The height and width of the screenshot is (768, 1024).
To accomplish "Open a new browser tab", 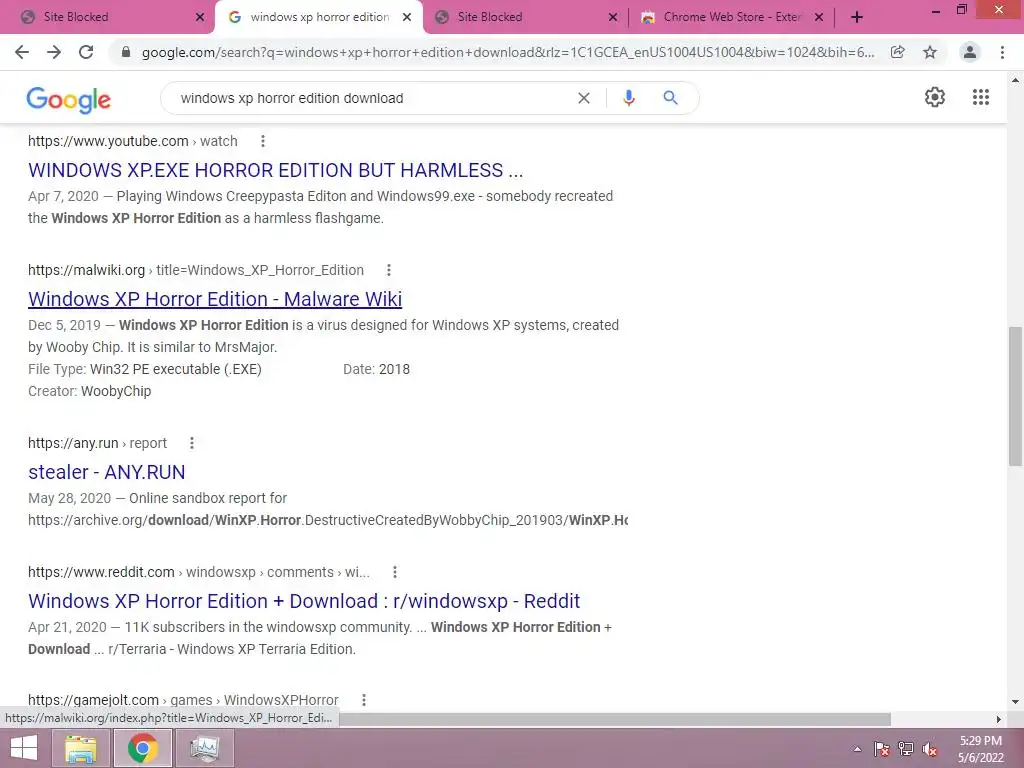I will pyautogui.click(x=857, y=17).
